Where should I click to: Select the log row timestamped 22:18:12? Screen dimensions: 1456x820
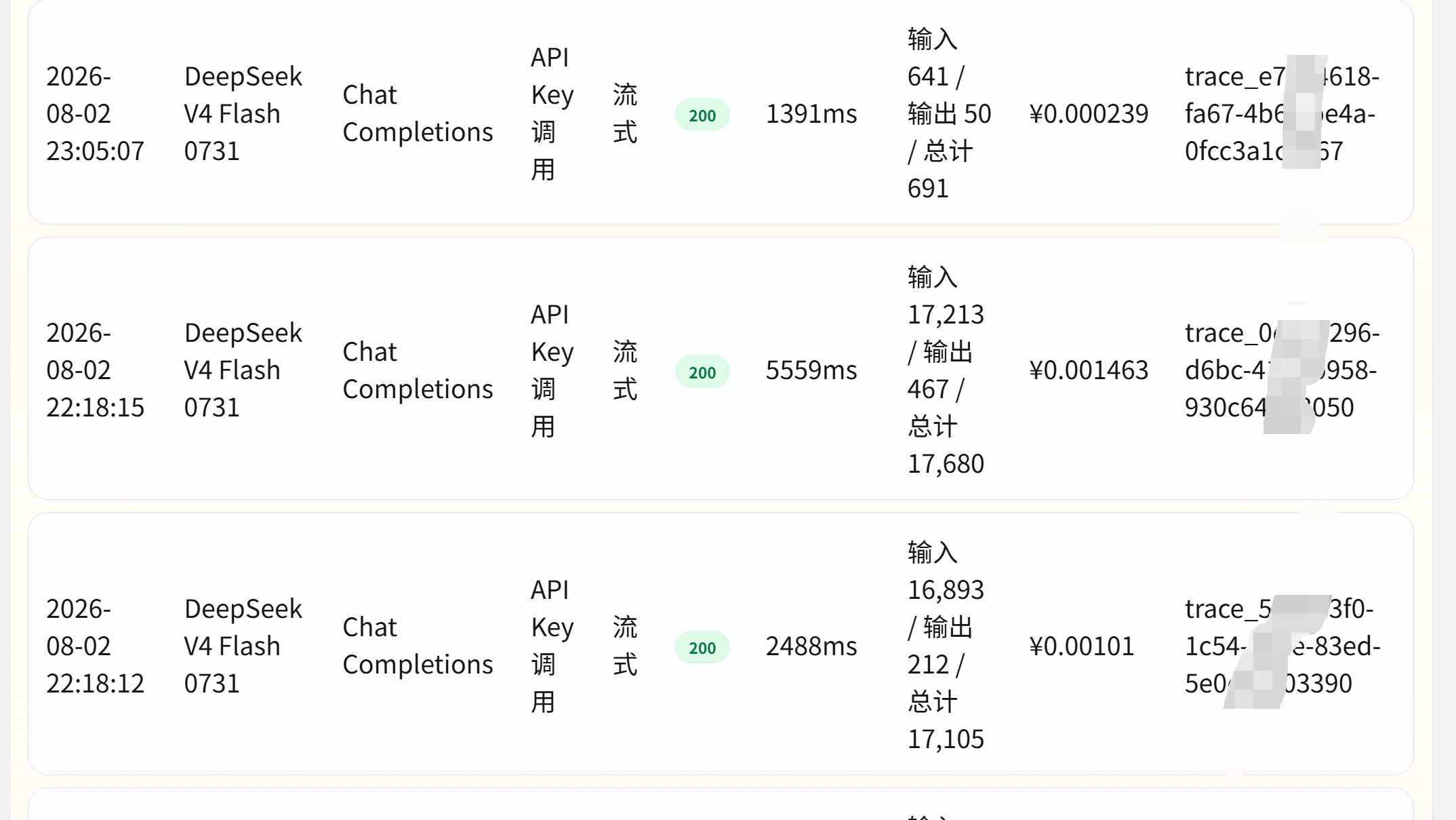[721, 644]
